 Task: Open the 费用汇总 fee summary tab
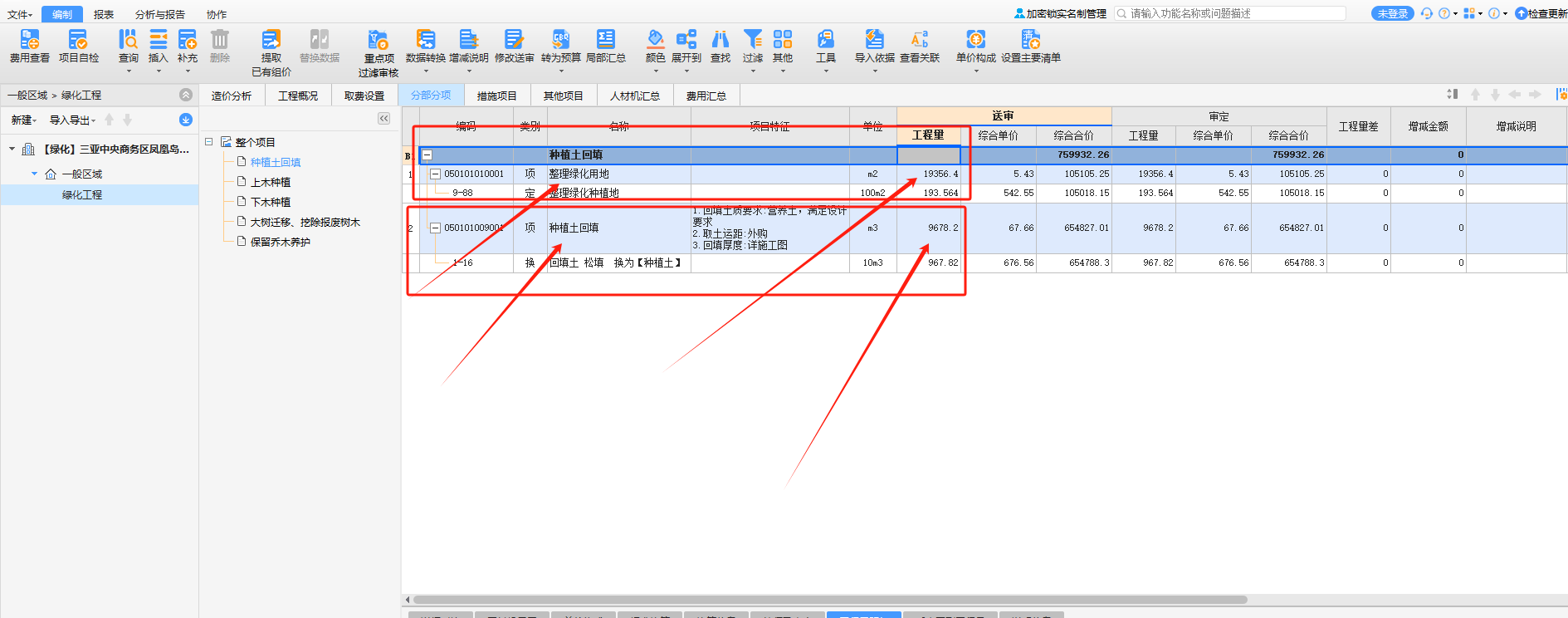706,96
